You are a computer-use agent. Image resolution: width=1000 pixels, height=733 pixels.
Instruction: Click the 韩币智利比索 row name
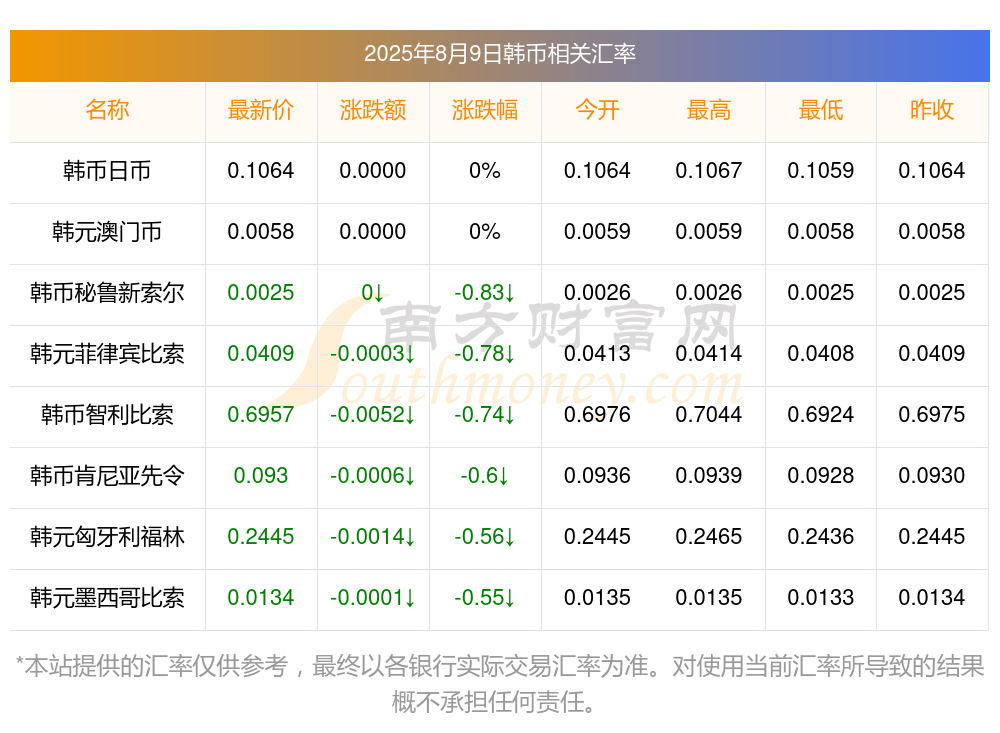pyautogui.click(x=107, y=415)
